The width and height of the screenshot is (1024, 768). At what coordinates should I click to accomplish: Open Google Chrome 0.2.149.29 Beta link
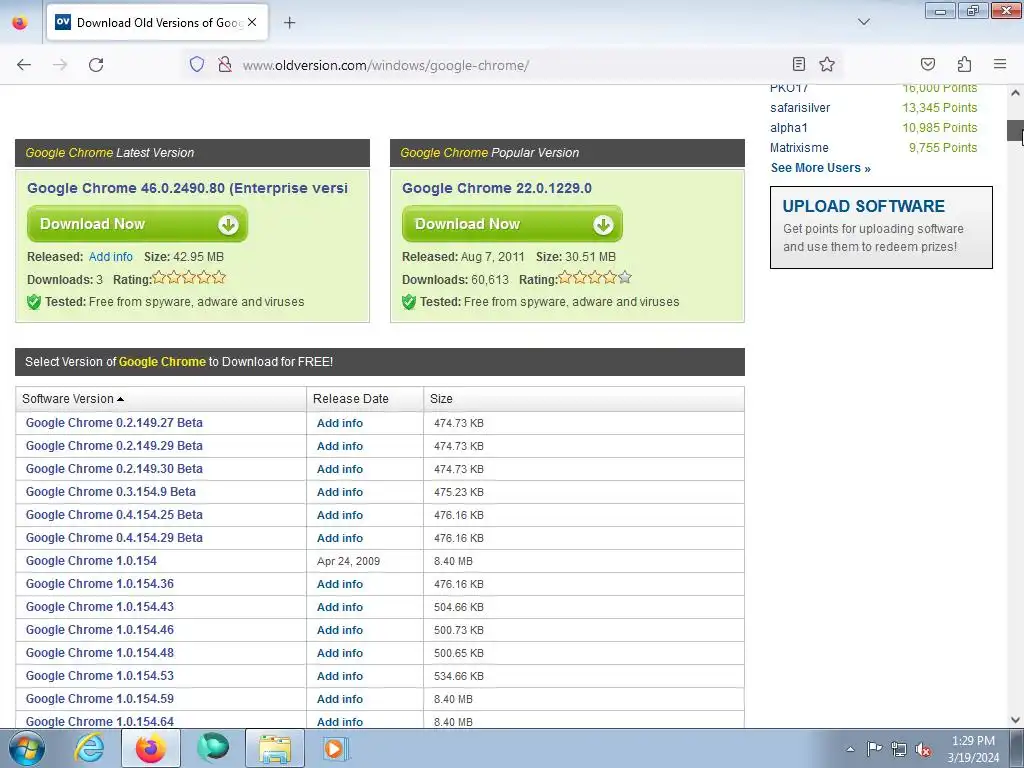[x=114, y=445]
